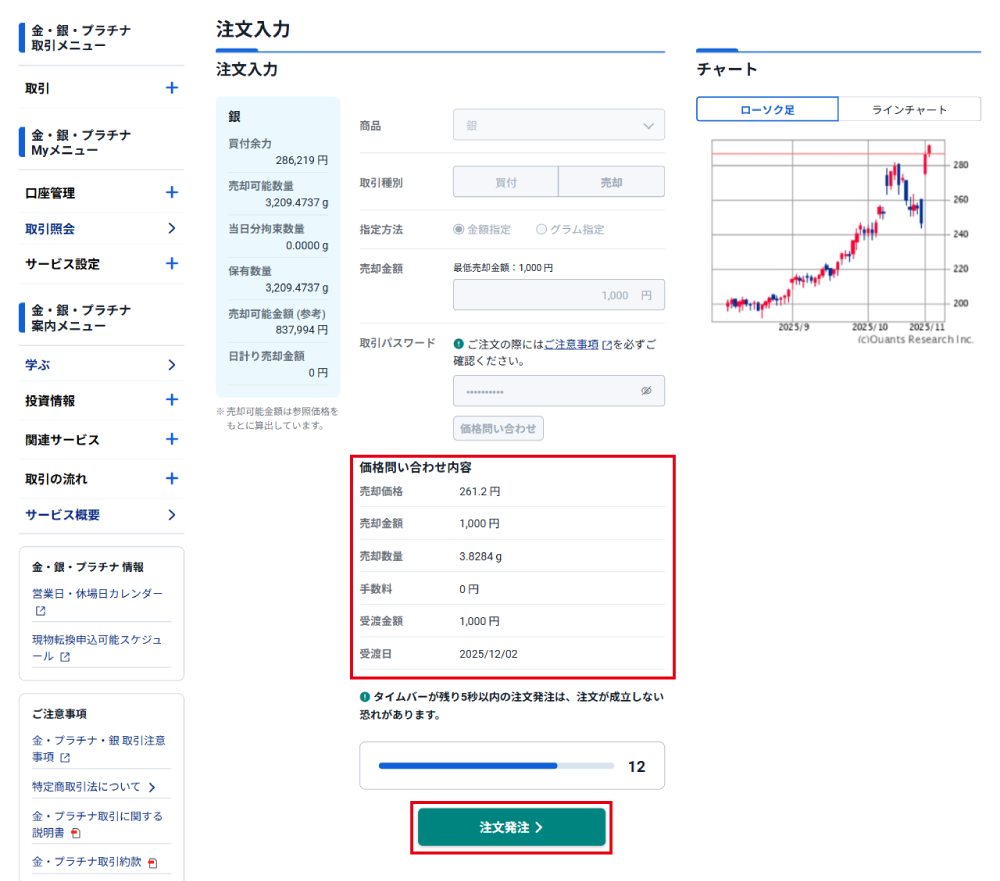Click external link icon after 営業日・休場日カレンダー
Screen dimensions: 1000x881
[x=41, y=611]
